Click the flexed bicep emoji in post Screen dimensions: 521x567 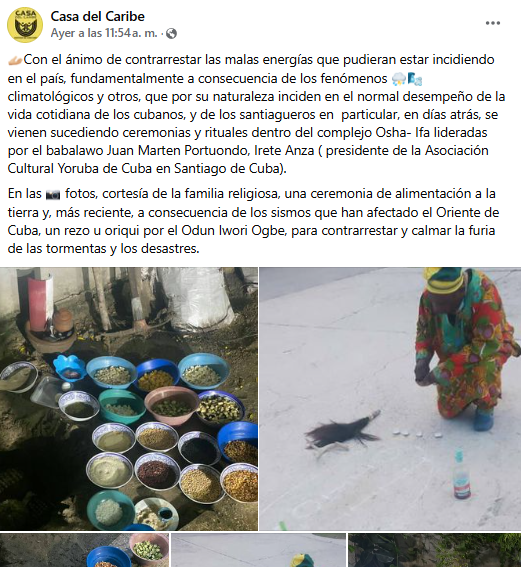(15, 60)
